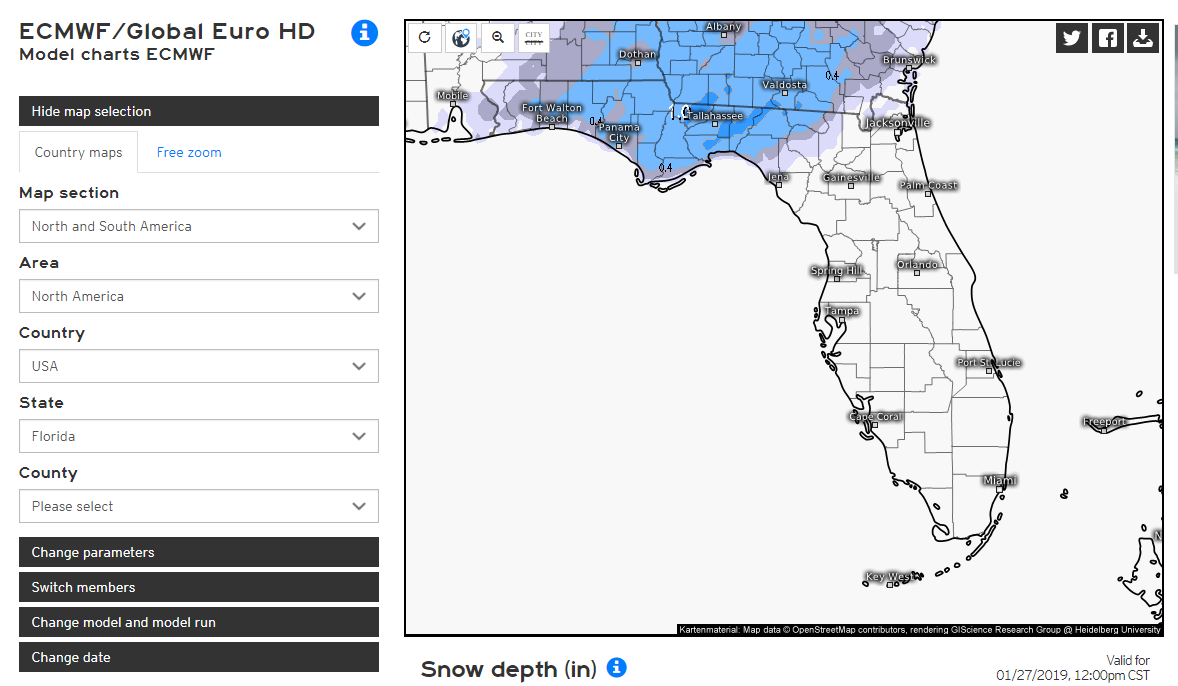Open the County Please select dropdown
Image resolution: width=1178 pixels, height=686 pixels.
(x=199, y=506)
